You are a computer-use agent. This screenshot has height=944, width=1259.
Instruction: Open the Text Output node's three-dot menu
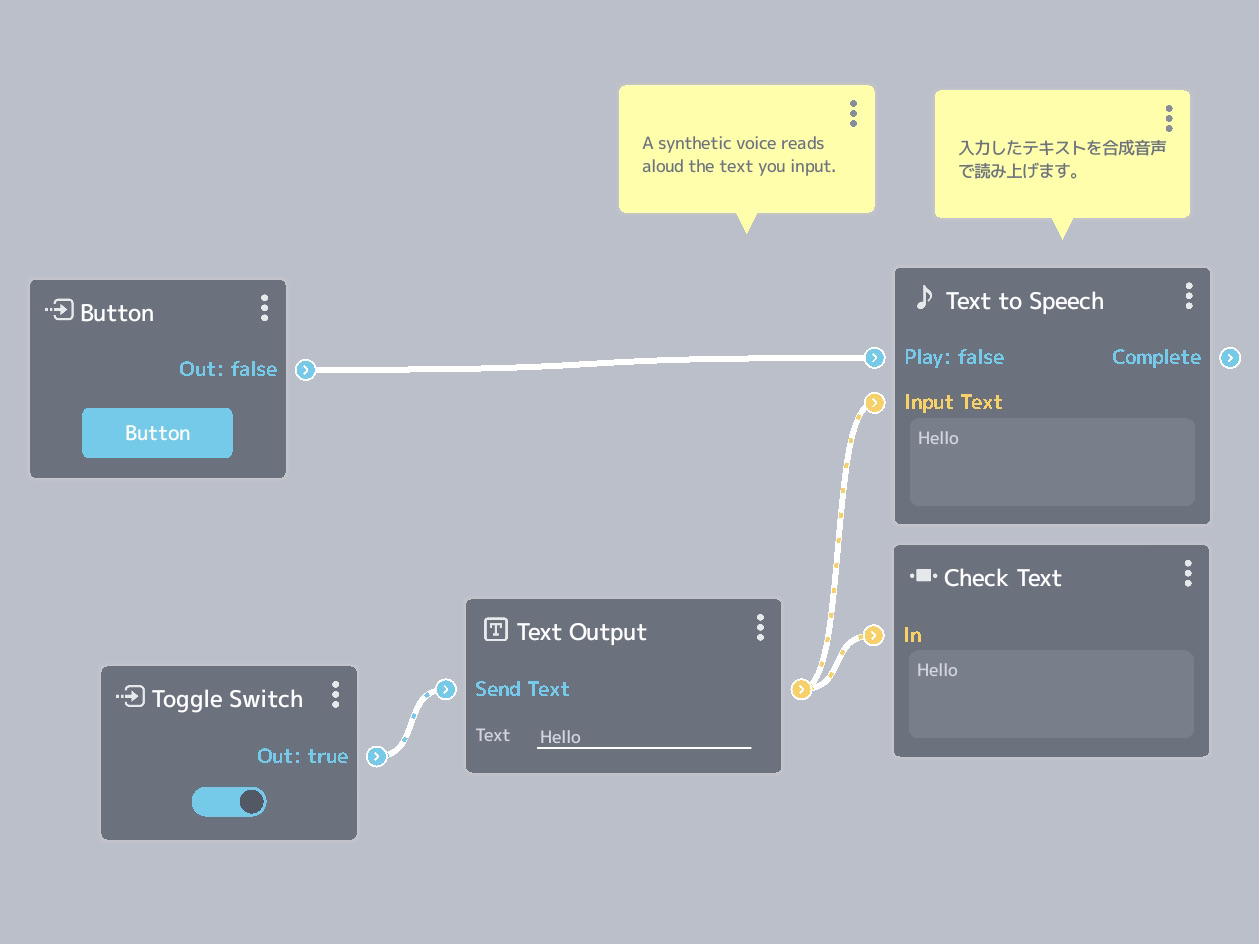click(760, 627)
